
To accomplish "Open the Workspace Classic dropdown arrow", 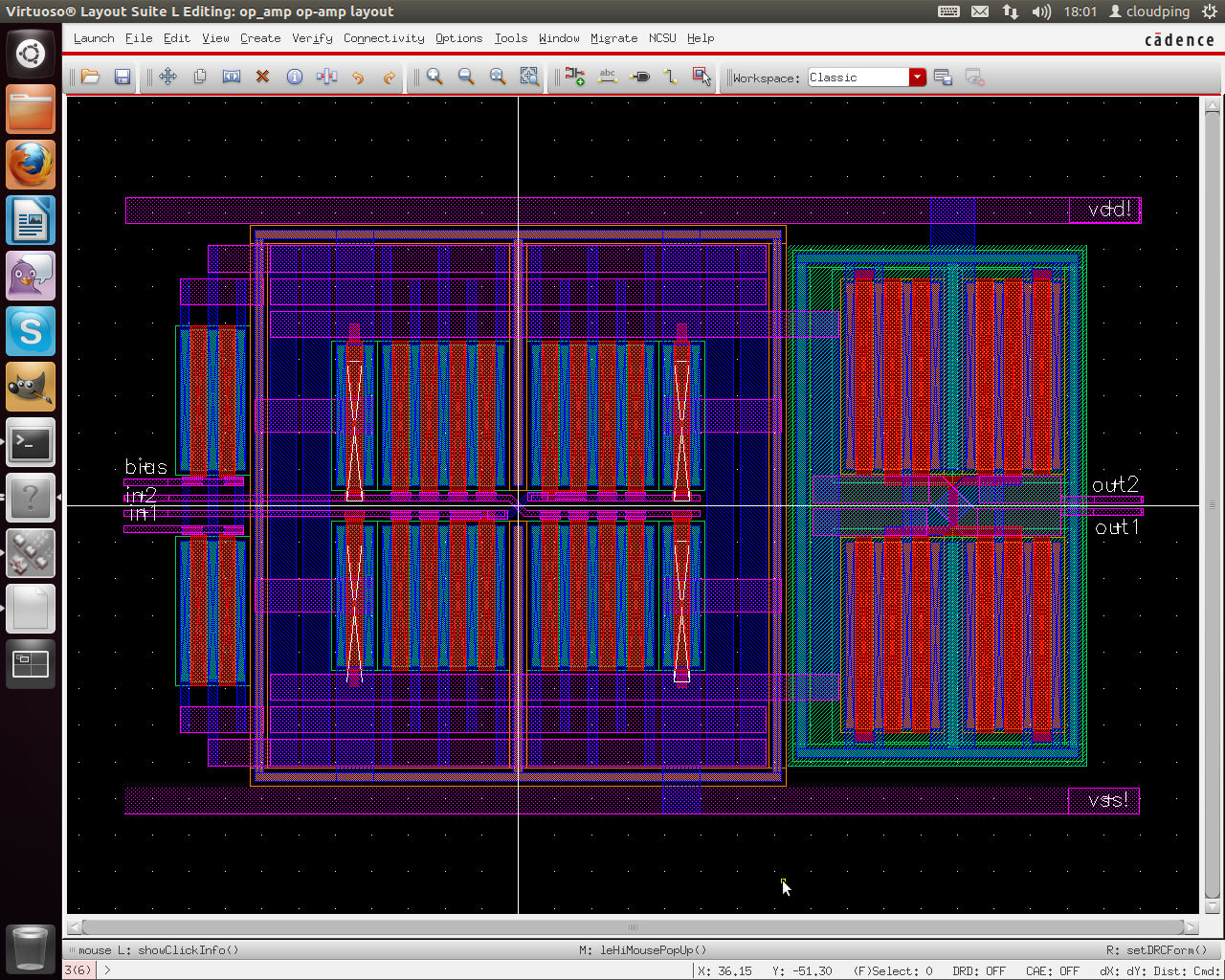I will 918,78.
